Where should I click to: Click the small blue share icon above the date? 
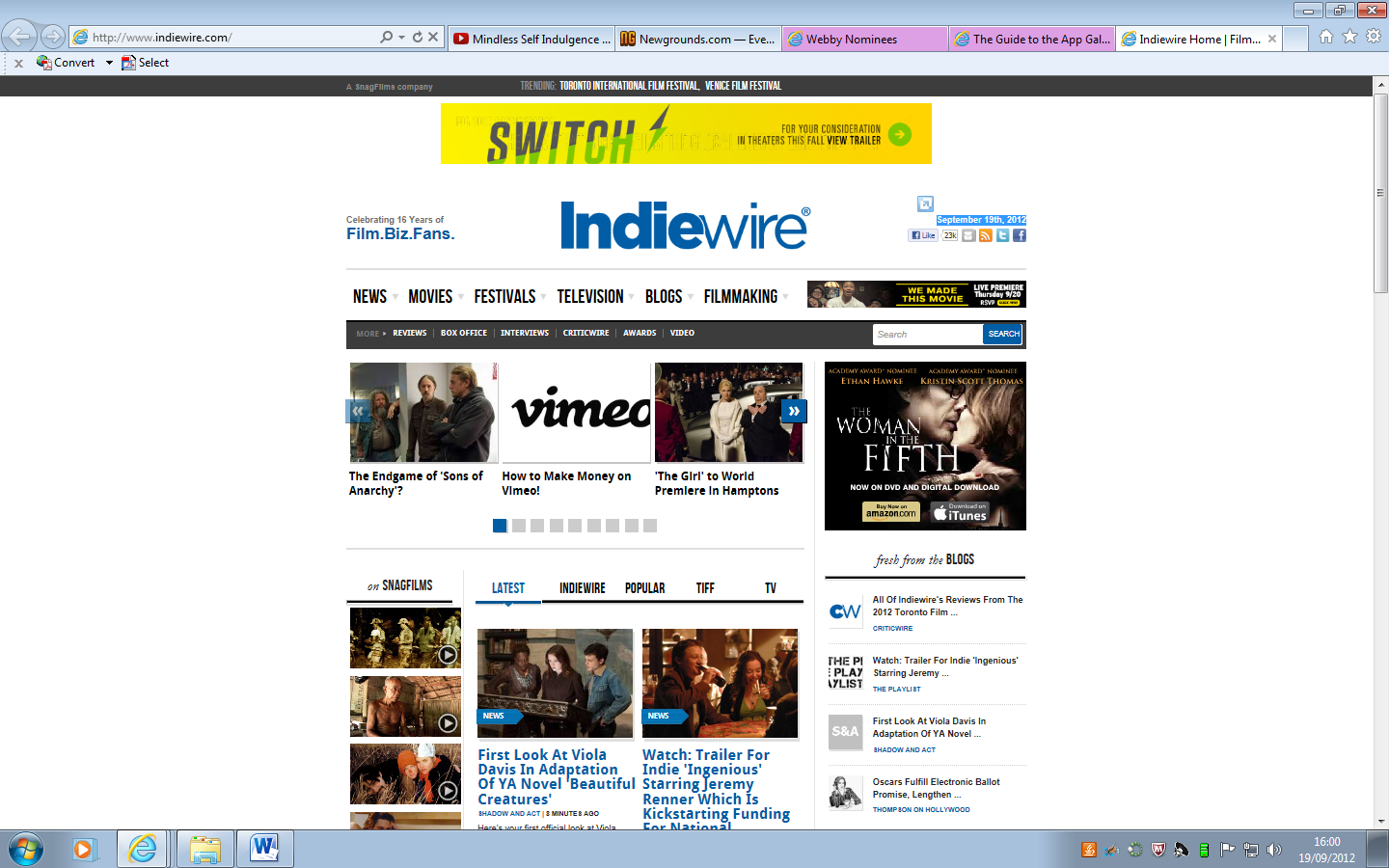[925, 203]
